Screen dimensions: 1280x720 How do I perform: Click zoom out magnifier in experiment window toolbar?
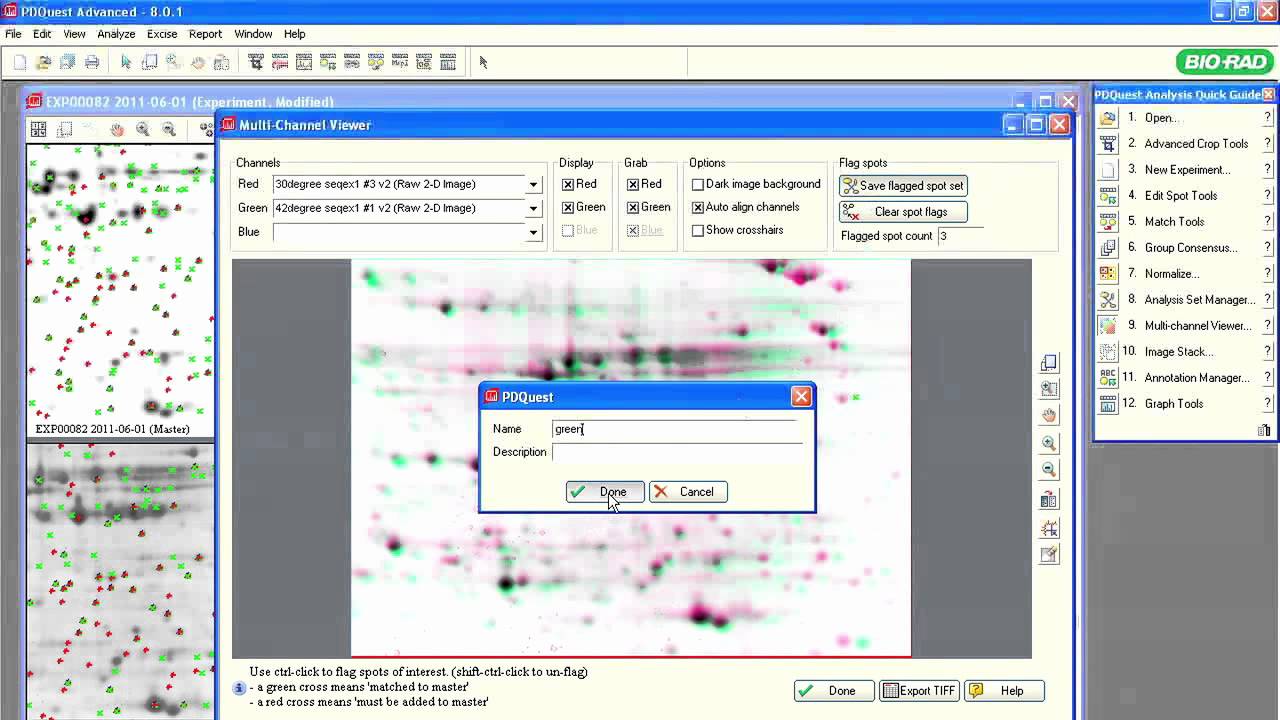pyautogui.click(x=169, y=129)
